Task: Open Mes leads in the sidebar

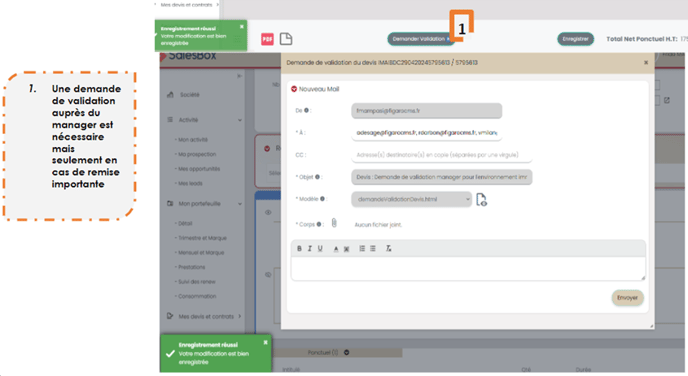Action: pos(190,183)
